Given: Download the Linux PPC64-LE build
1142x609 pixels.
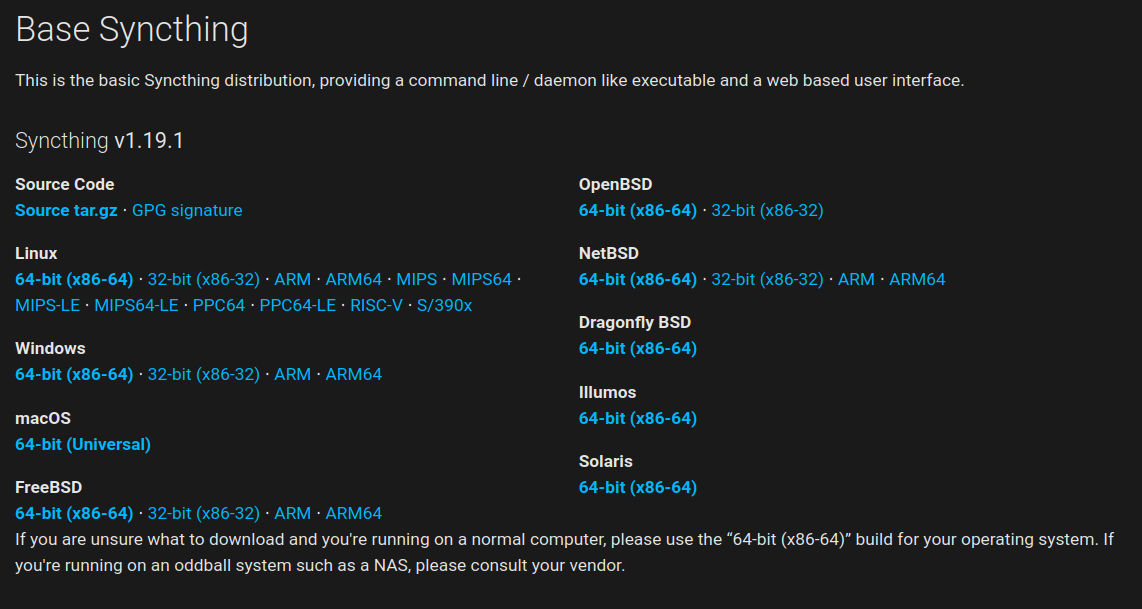Looking at the screenshot, I should click(298, 305).
